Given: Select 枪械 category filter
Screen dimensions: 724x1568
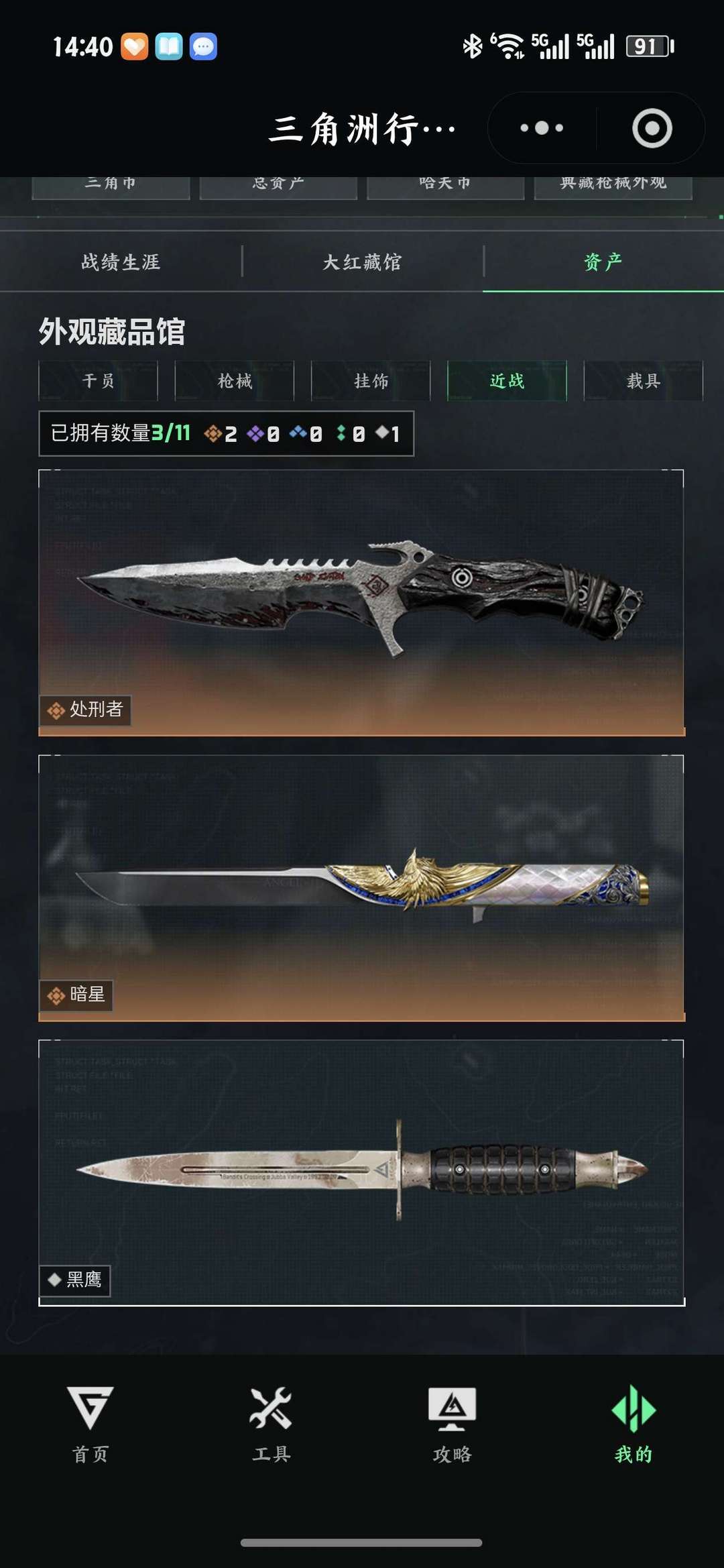Looking at the screenshot, I should 235,381.
